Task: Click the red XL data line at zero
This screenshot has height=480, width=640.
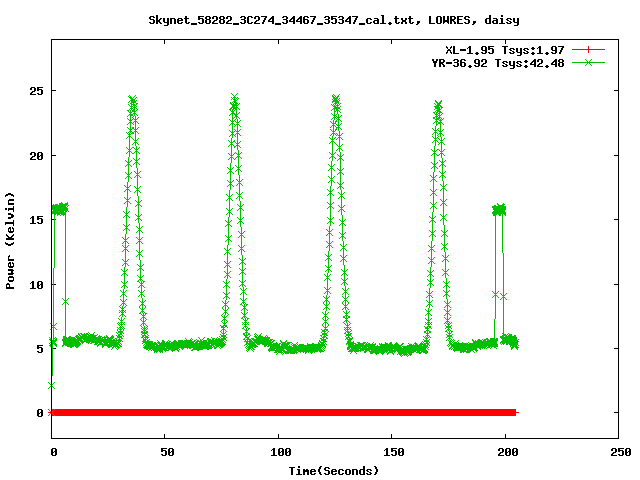Action: pyautogui.click(x=284, y=413)
